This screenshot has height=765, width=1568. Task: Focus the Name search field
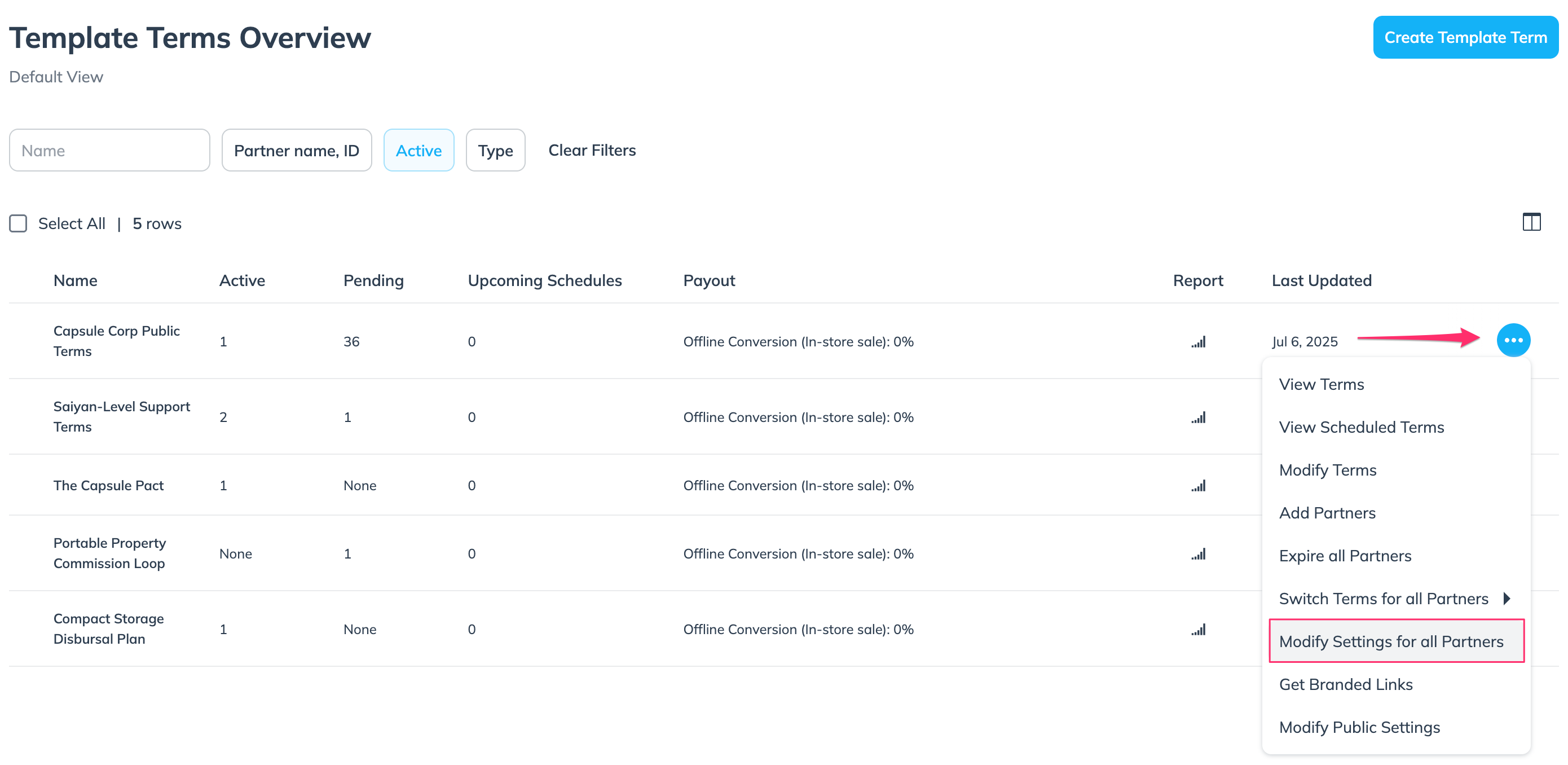click(109, 151)
